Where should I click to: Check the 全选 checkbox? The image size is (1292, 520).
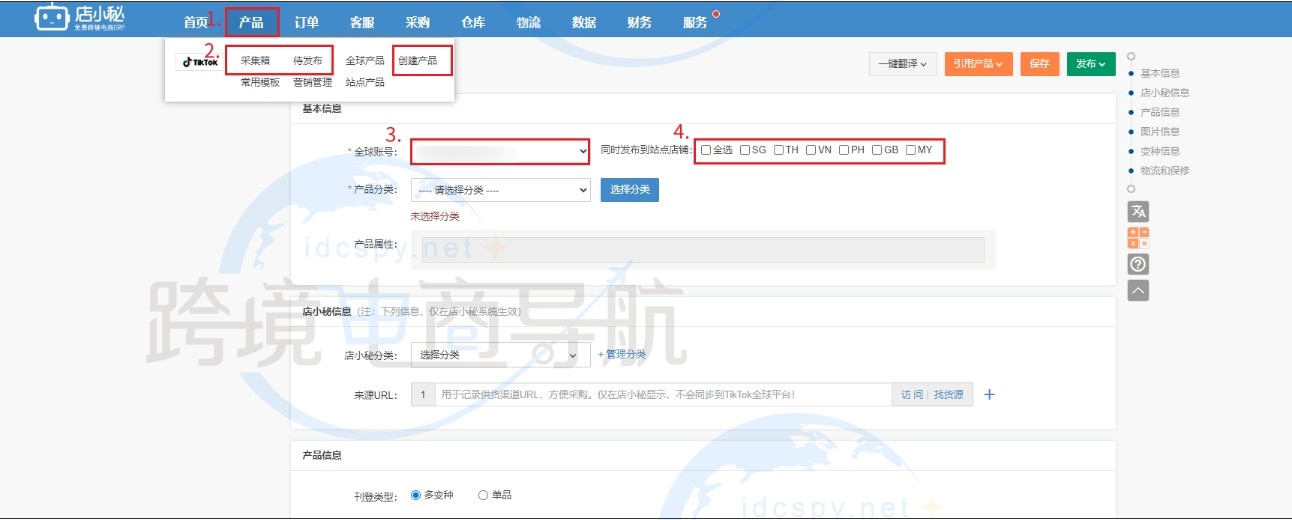706,150
